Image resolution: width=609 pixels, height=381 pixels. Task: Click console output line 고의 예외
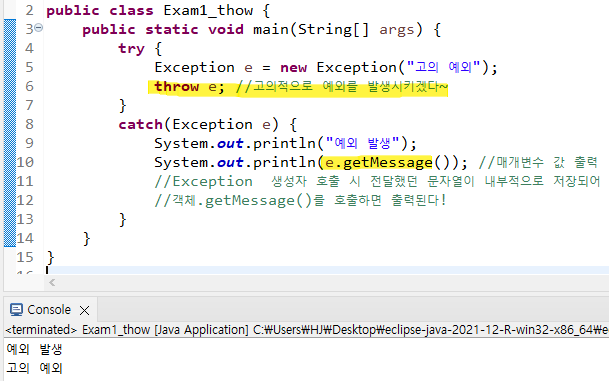tap(35, 367)
